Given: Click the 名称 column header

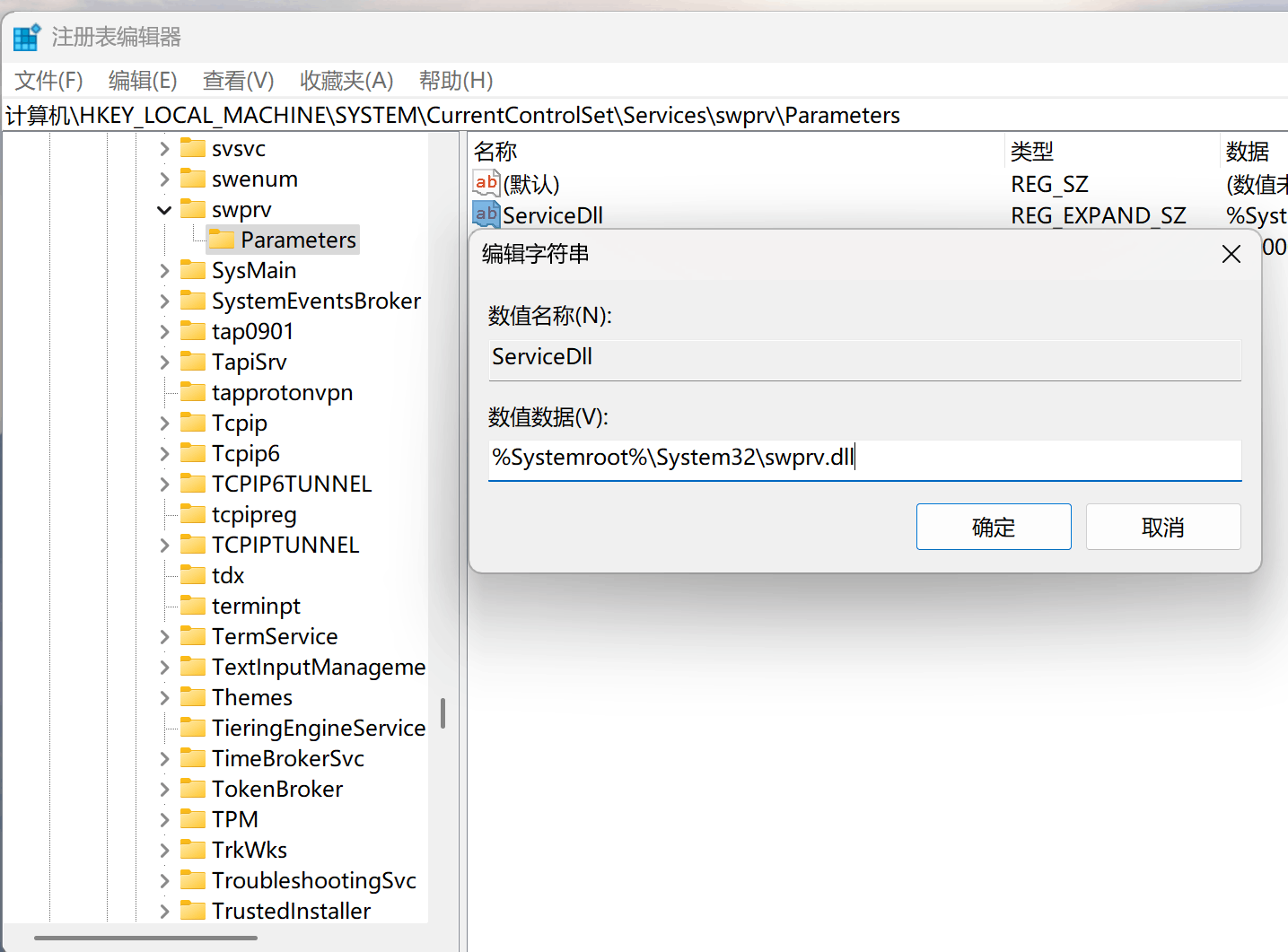Looking at the screenshot, I should click(x=736, y=151).
